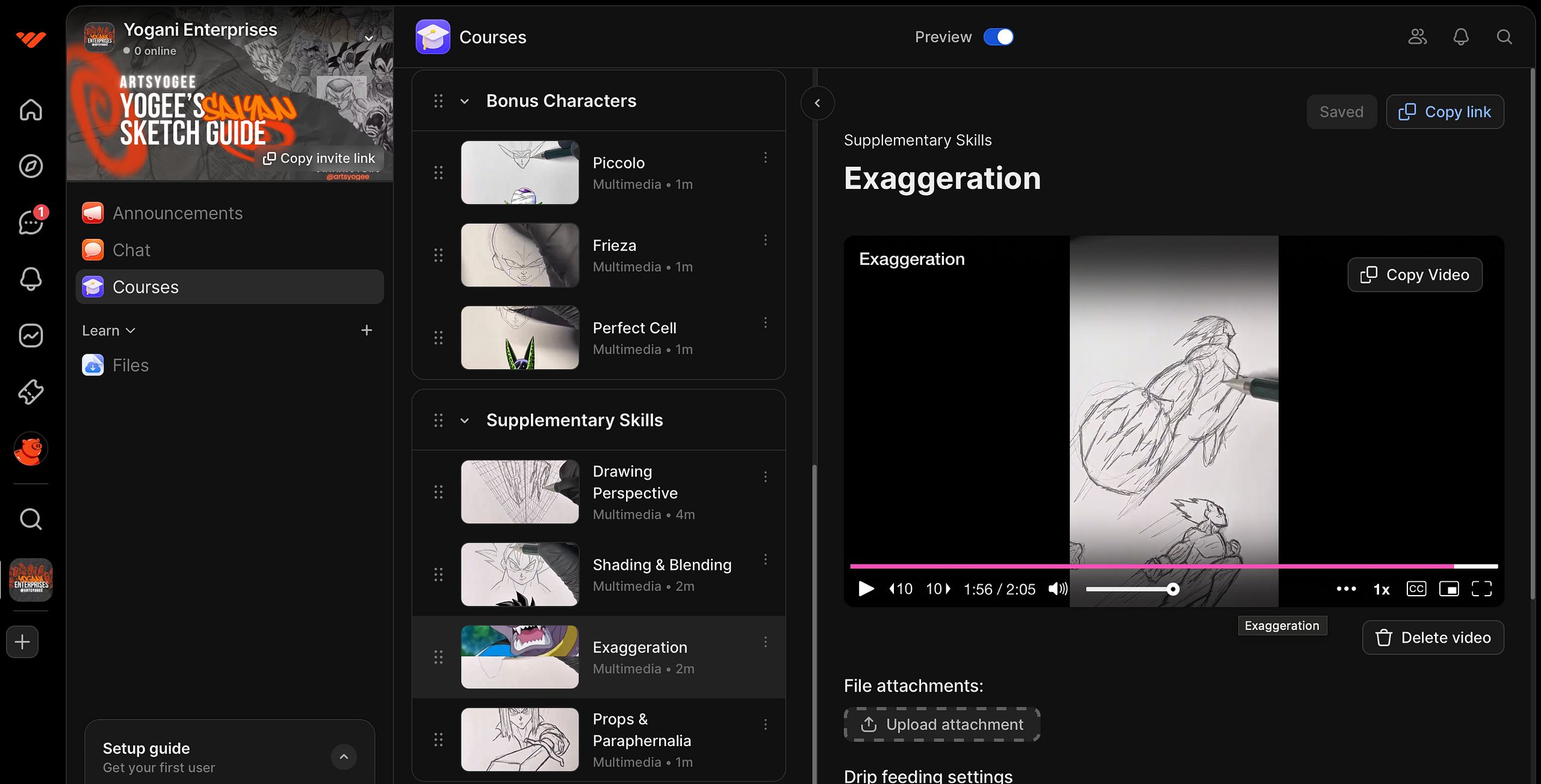Rewind the video 10 seconds
Image resolution: width=1541 pixels, height=784 pixels.
pyautogui.click(x=901, y=589)
